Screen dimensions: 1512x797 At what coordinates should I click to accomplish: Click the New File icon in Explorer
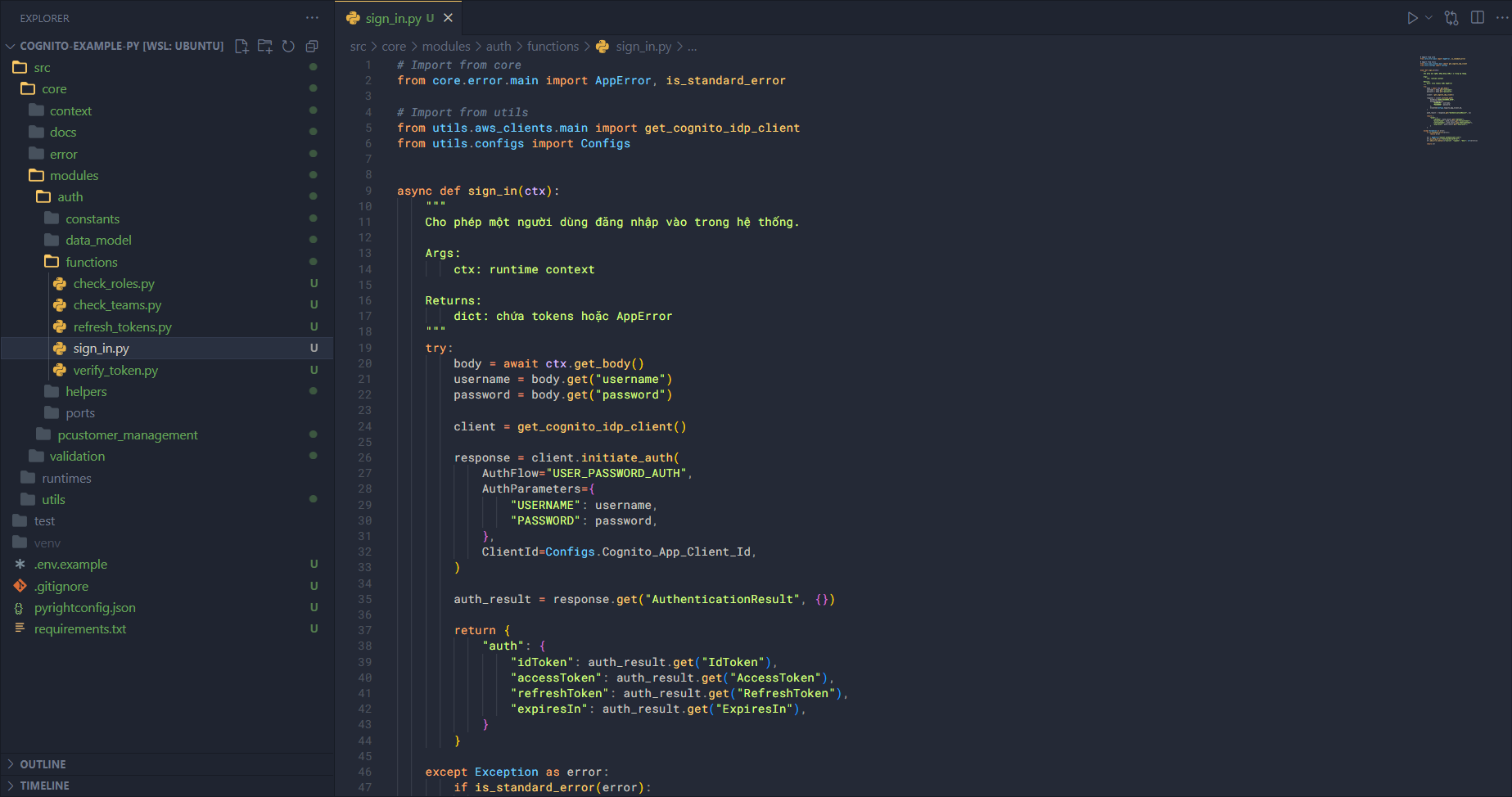(x=241, y=46)
